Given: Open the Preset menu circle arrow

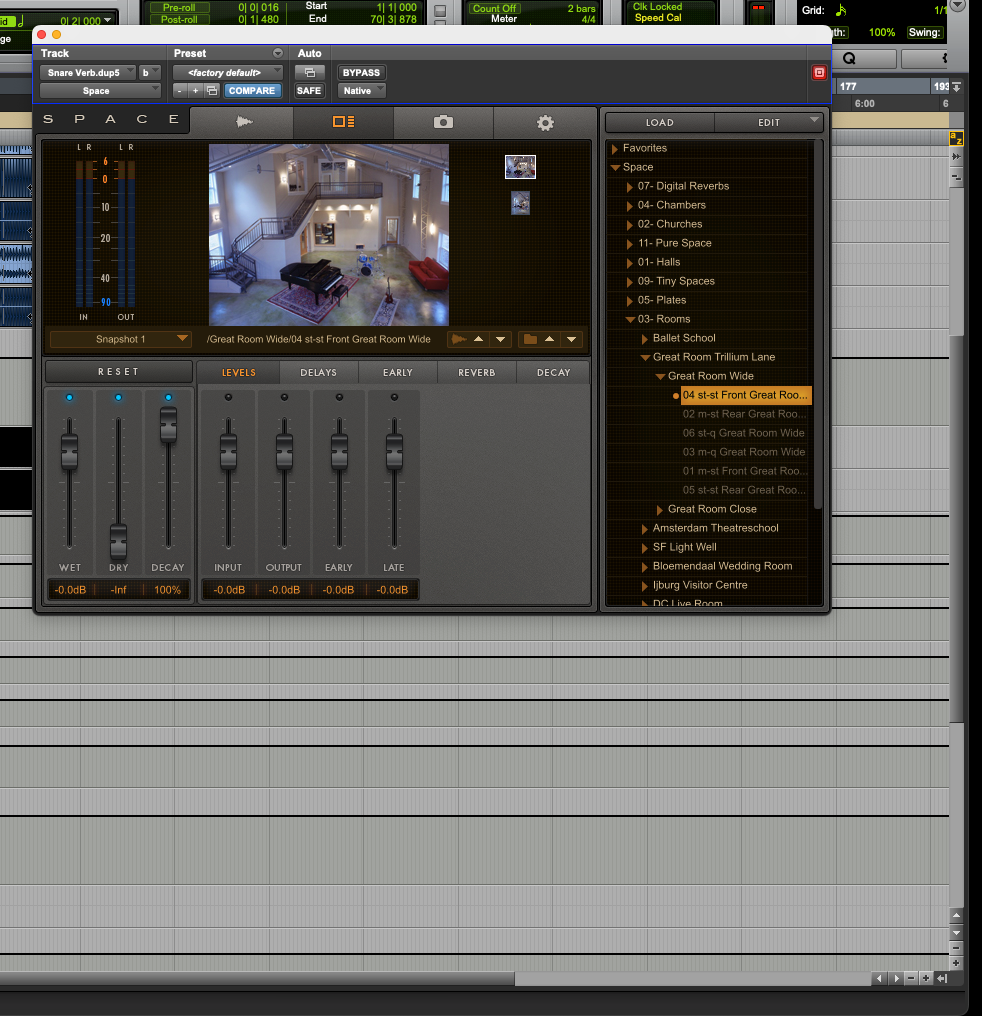Looking at the screenshot, I should pyautogui.click(x=278, y=53).
